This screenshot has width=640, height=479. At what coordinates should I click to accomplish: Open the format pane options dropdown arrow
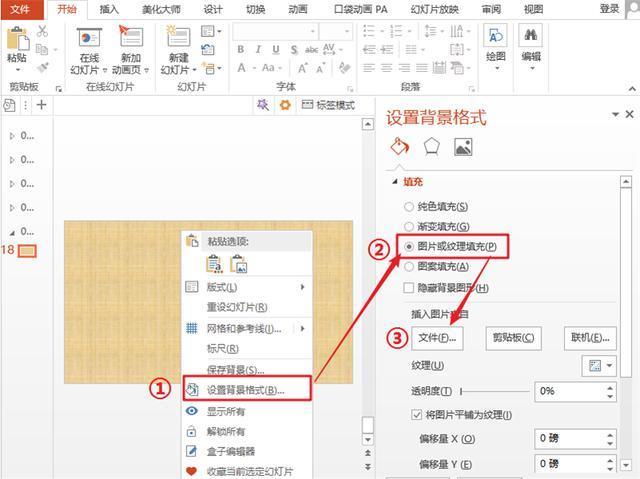(615, 115)
